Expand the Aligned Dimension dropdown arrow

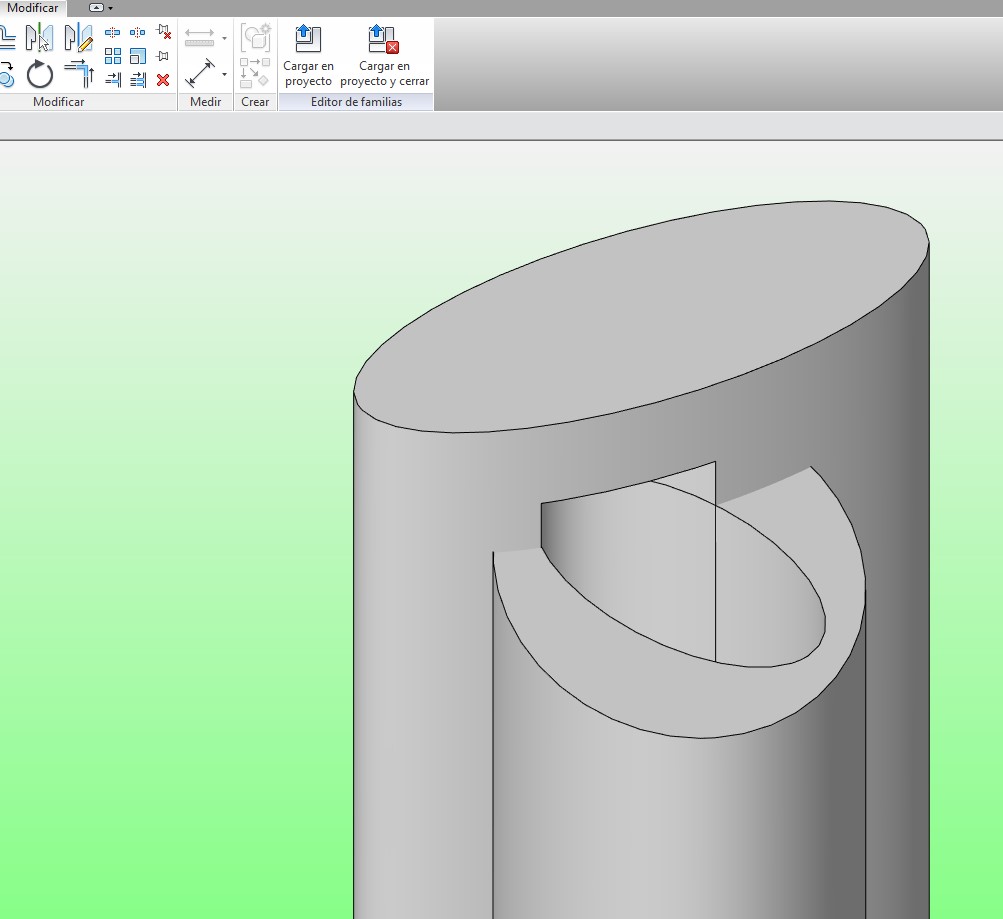pyautogui.click(x=224, y=75)
